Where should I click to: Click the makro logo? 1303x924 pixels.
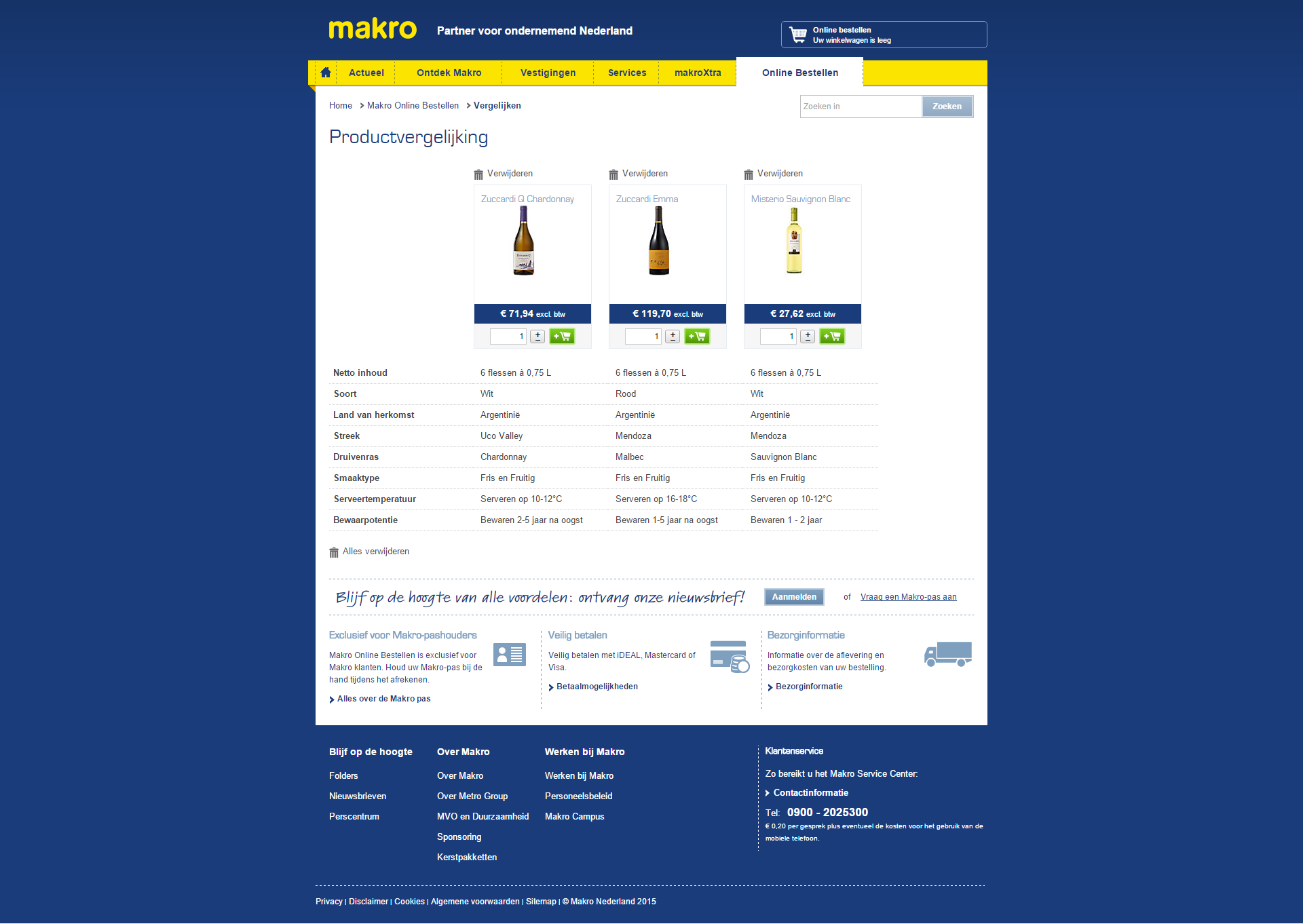tap(373, 29)
